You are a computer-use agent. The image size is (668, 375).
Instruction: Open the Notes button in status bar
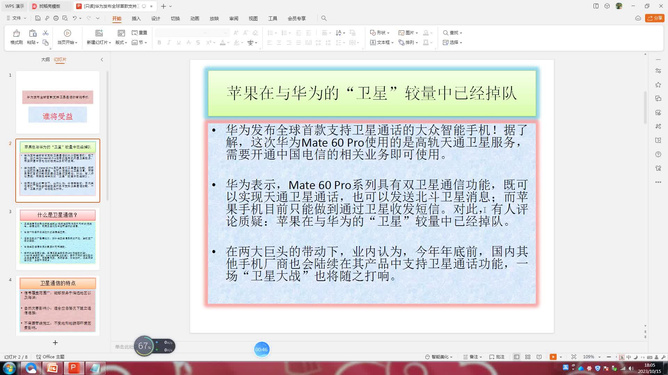pos(472,357)
